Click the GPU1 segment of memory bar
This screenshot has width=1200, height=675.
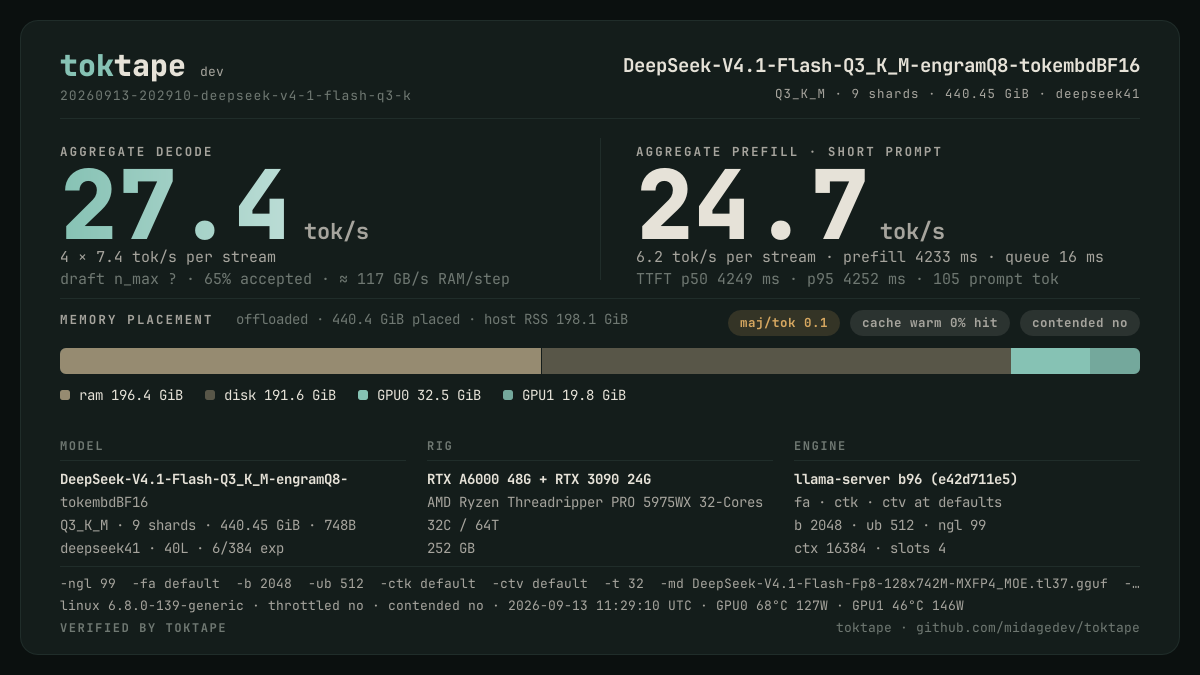coord(1115,361)
